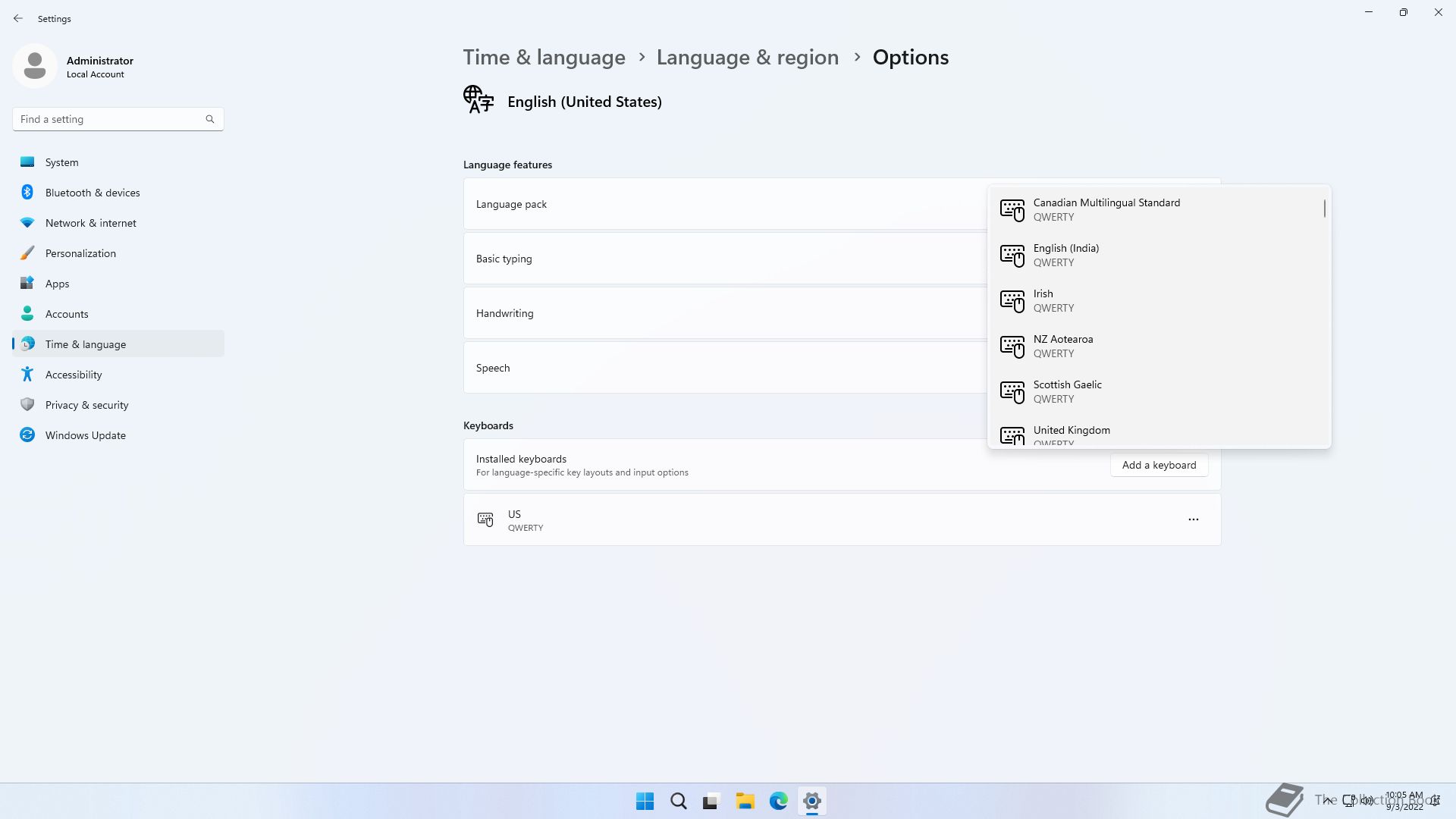Go to Time & language breadcrumb
This screenshot has width=1456, height=819.
coord(544,58)
